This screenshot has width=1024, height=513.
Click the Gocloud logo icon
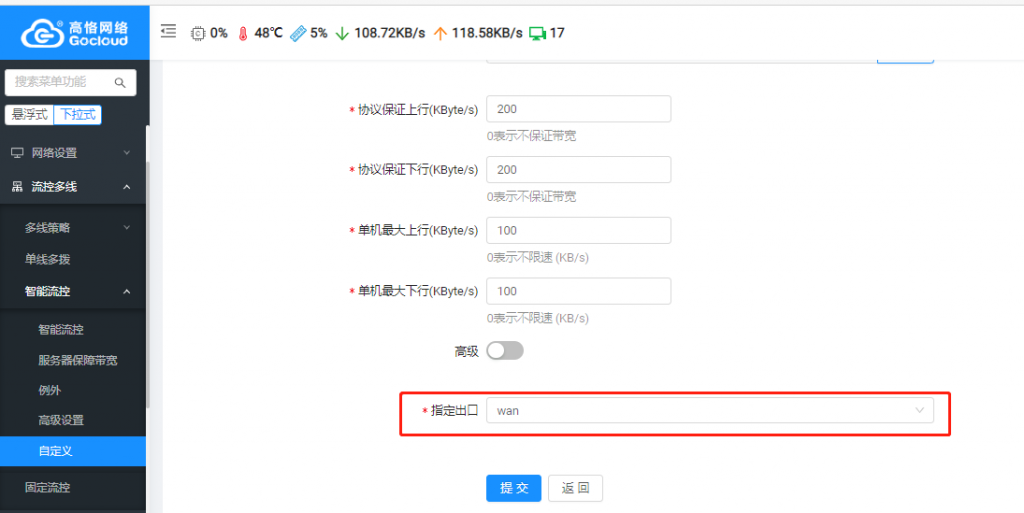tap(43, 33)
